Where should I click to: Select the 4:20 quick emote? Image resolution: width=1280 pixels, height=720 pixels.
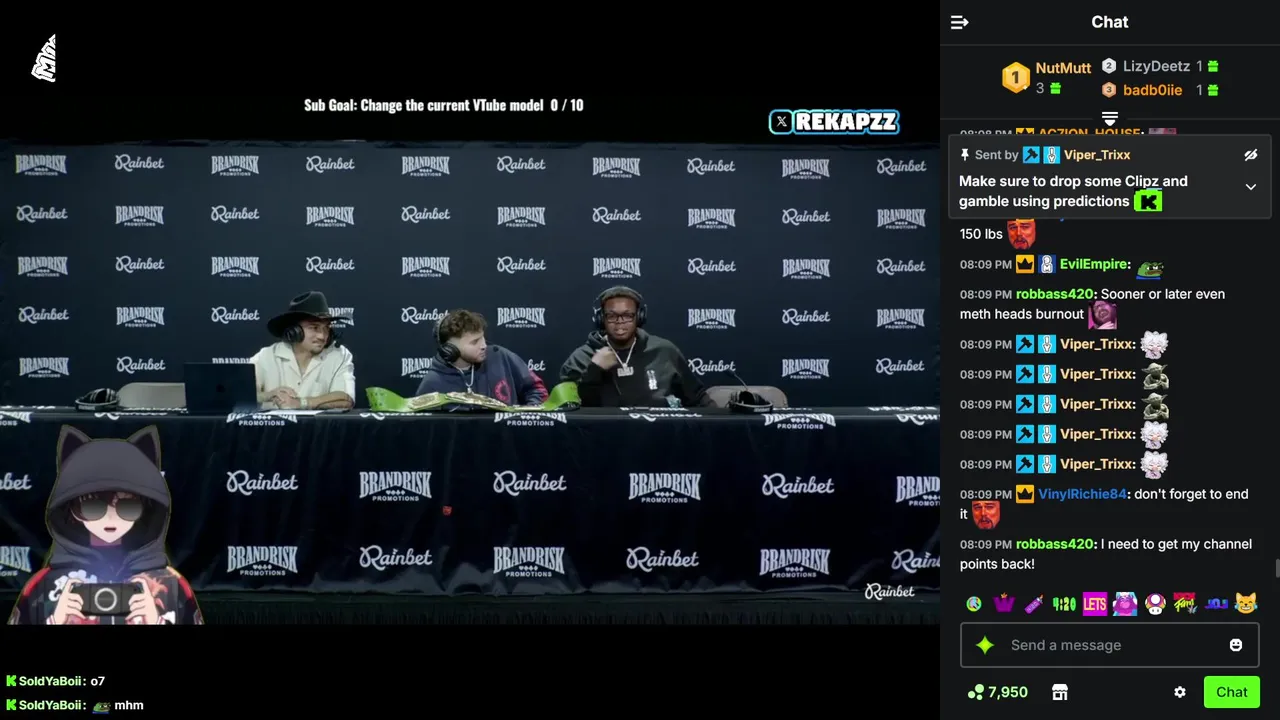1064,604
